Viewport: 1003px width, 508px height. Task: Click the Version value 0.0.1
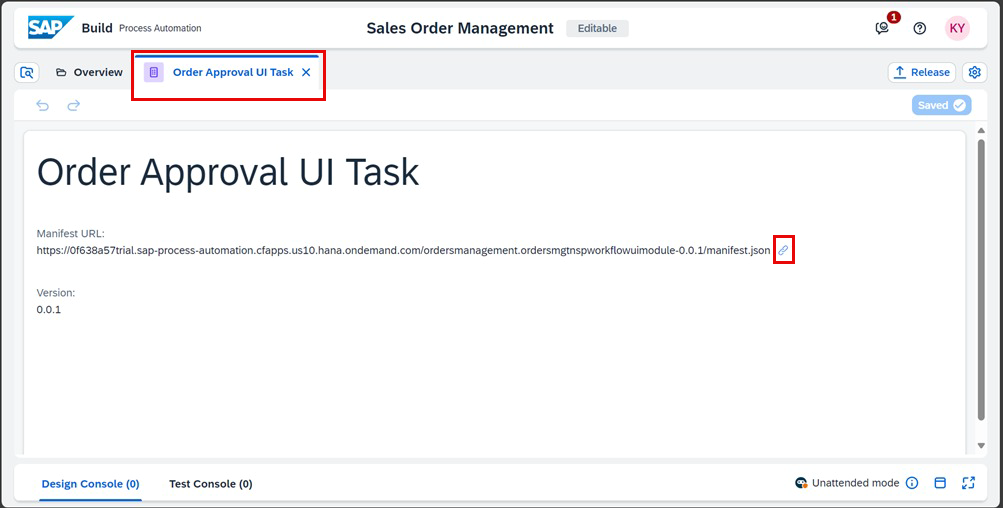click(x=49, y=310)
